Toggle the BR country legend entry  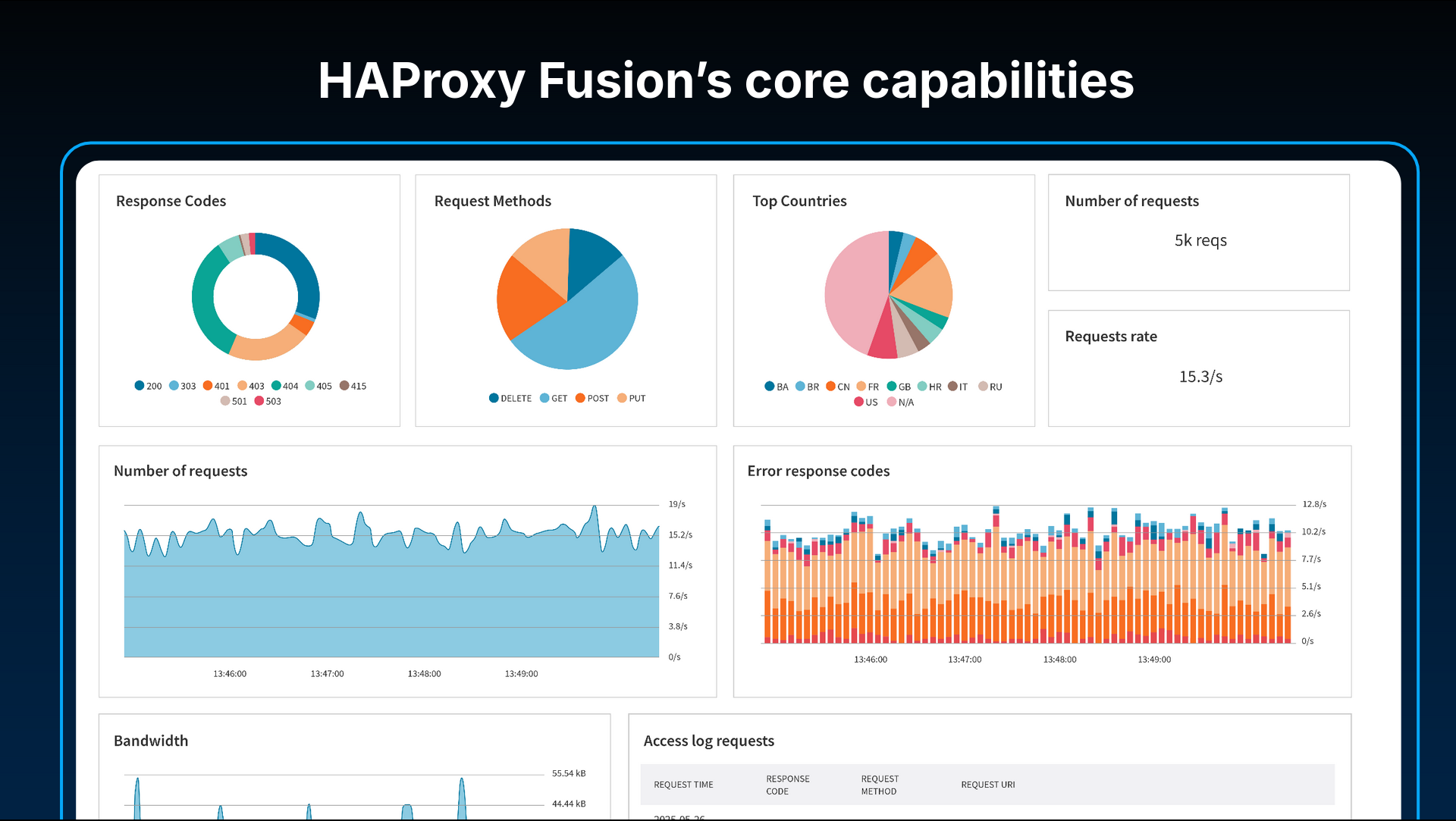click(x=807, y=387)
